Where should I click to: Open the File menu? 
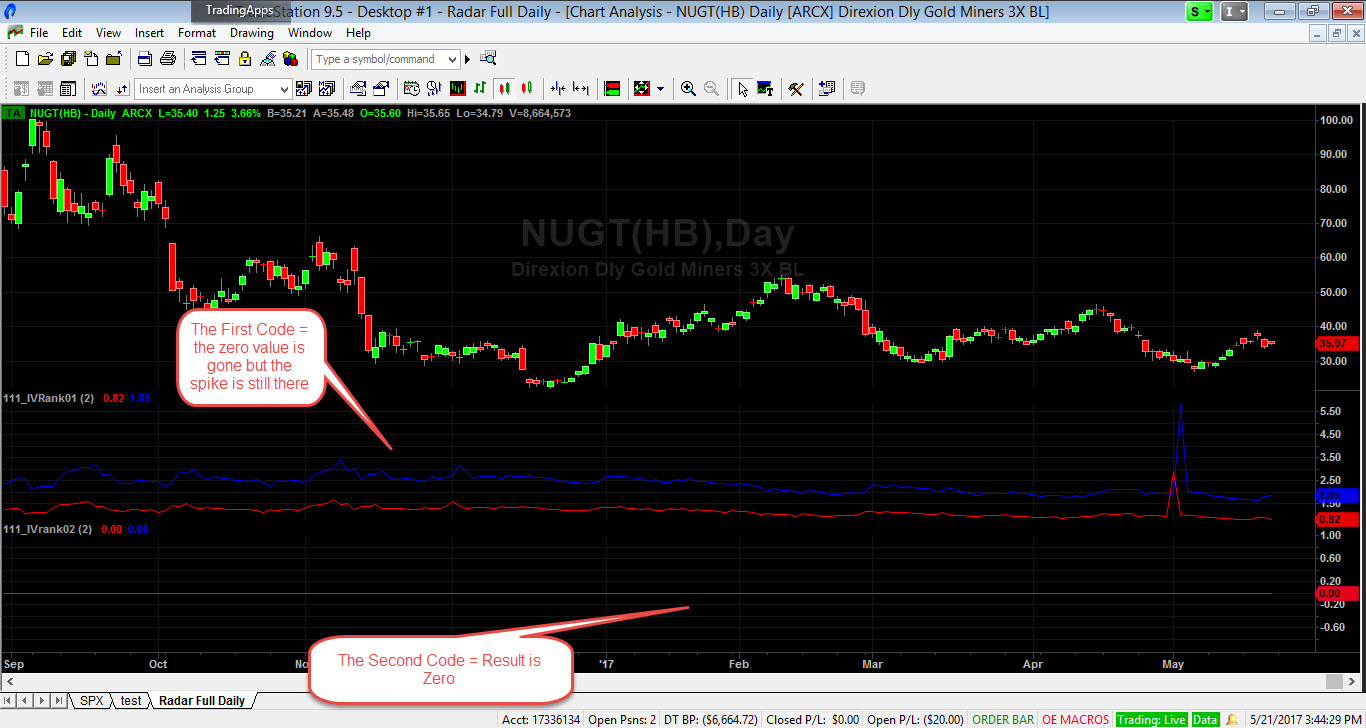pyautogui.click(x=39, y=33)
